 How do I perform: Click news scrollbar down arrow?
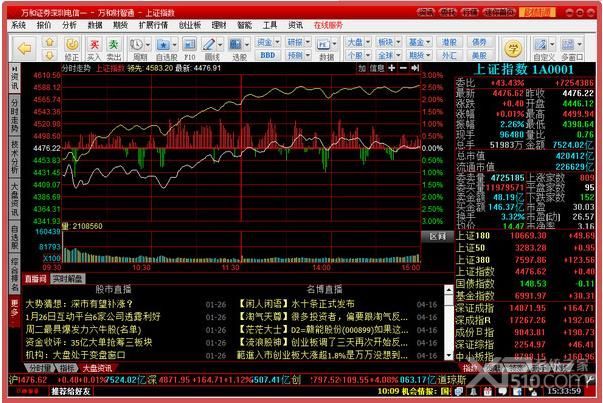(x=449, y=356)
